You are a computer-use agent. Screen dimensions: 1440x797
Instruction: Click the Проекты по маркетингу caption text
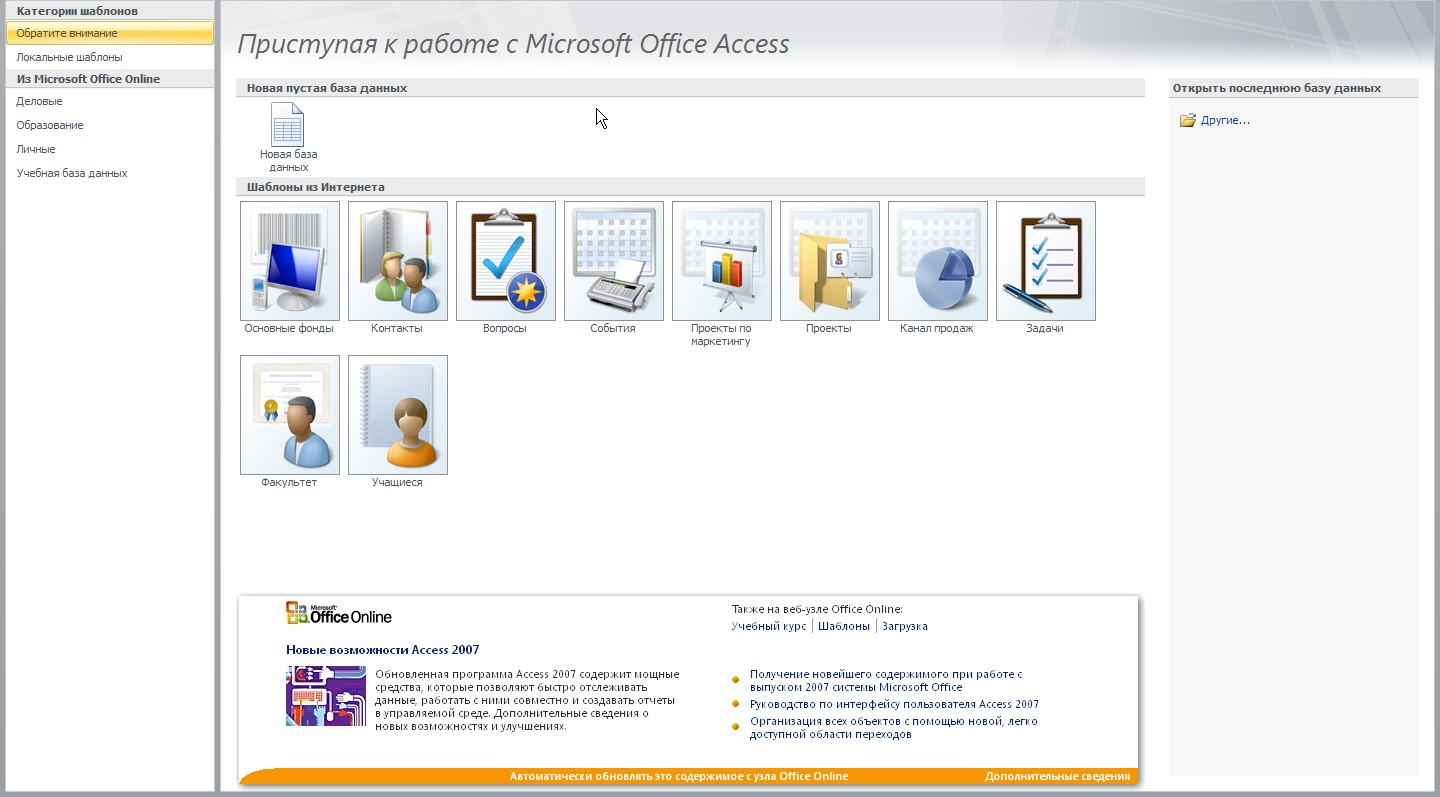coord(721,335)
